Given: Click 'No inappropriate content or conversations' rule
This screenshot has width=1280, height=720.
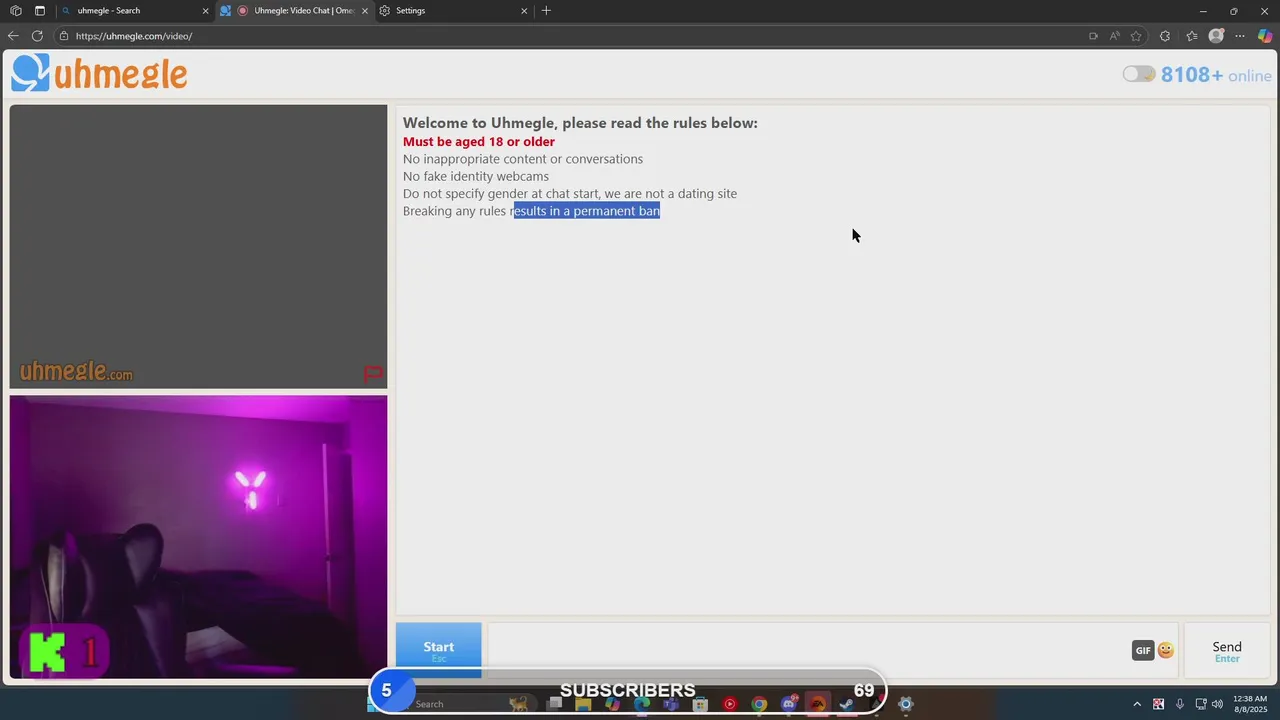Looking at the screenshot, I should tap(523, 159).
